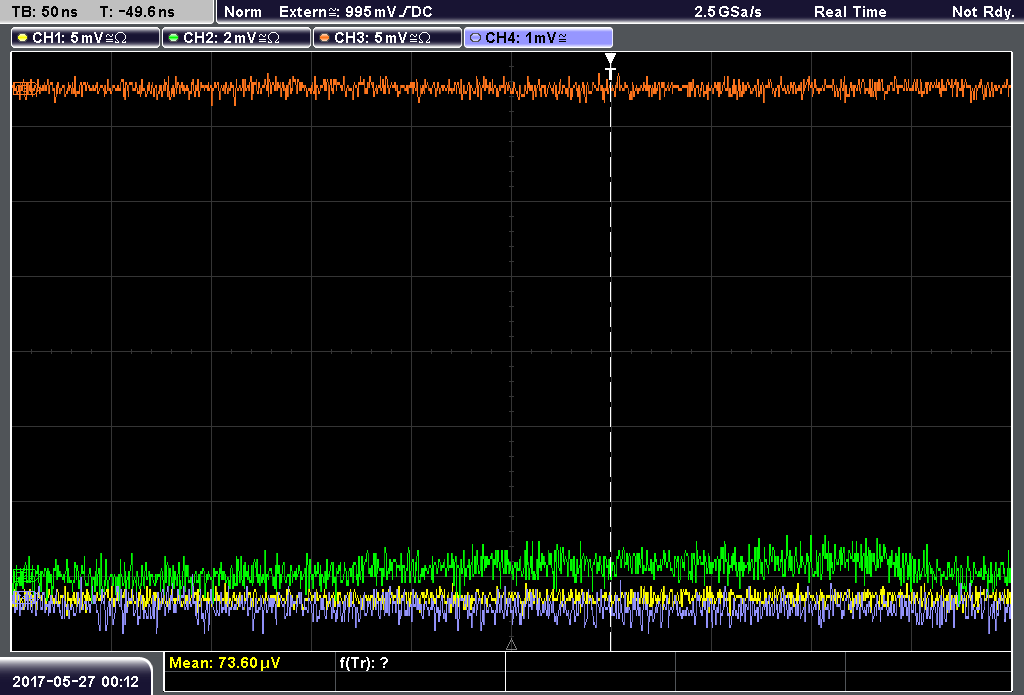
Task: Select the CH2 2 mV channel tab
Action: tap(236, 38)
